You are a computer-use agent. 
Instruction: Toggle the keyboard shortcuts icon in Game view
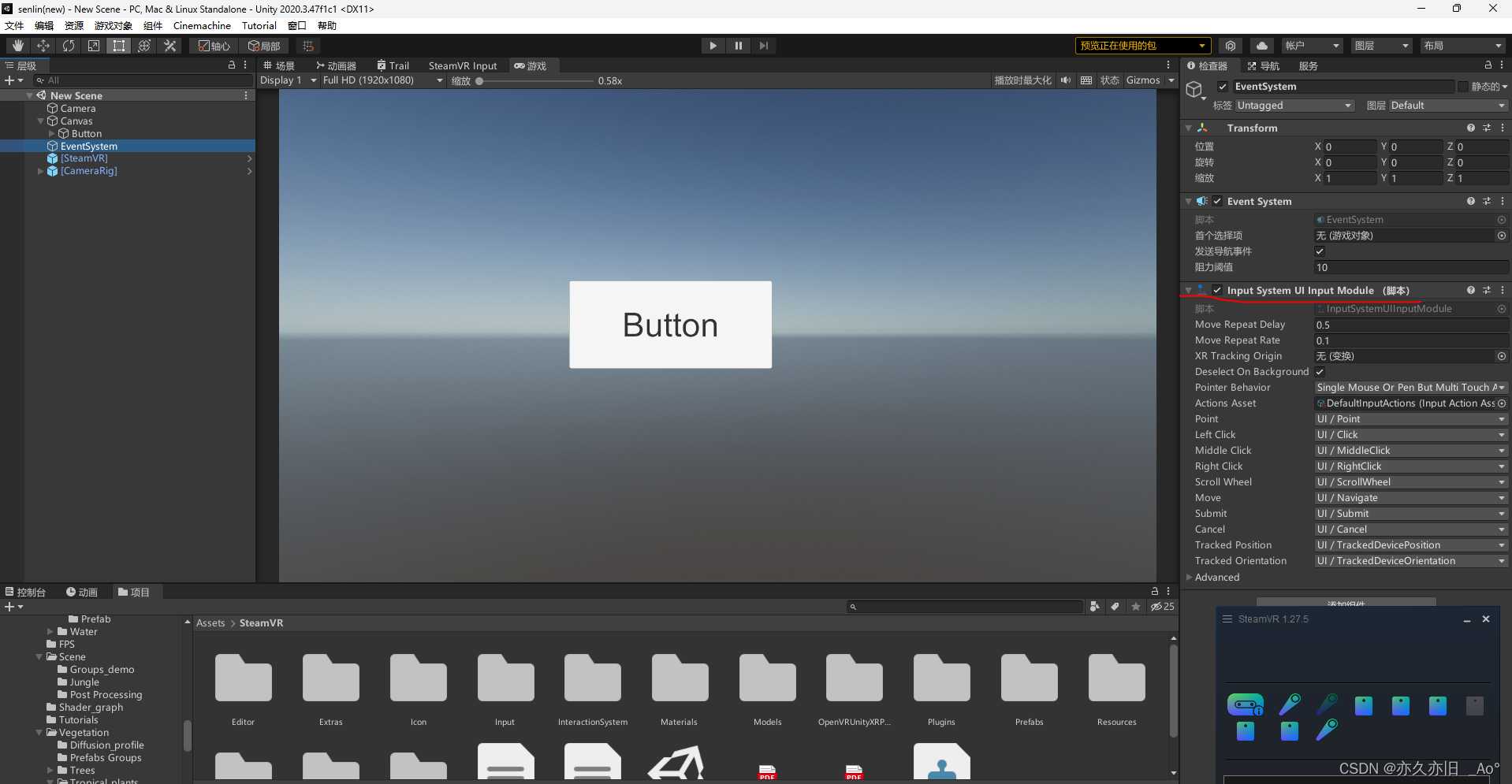point(1086,80)
